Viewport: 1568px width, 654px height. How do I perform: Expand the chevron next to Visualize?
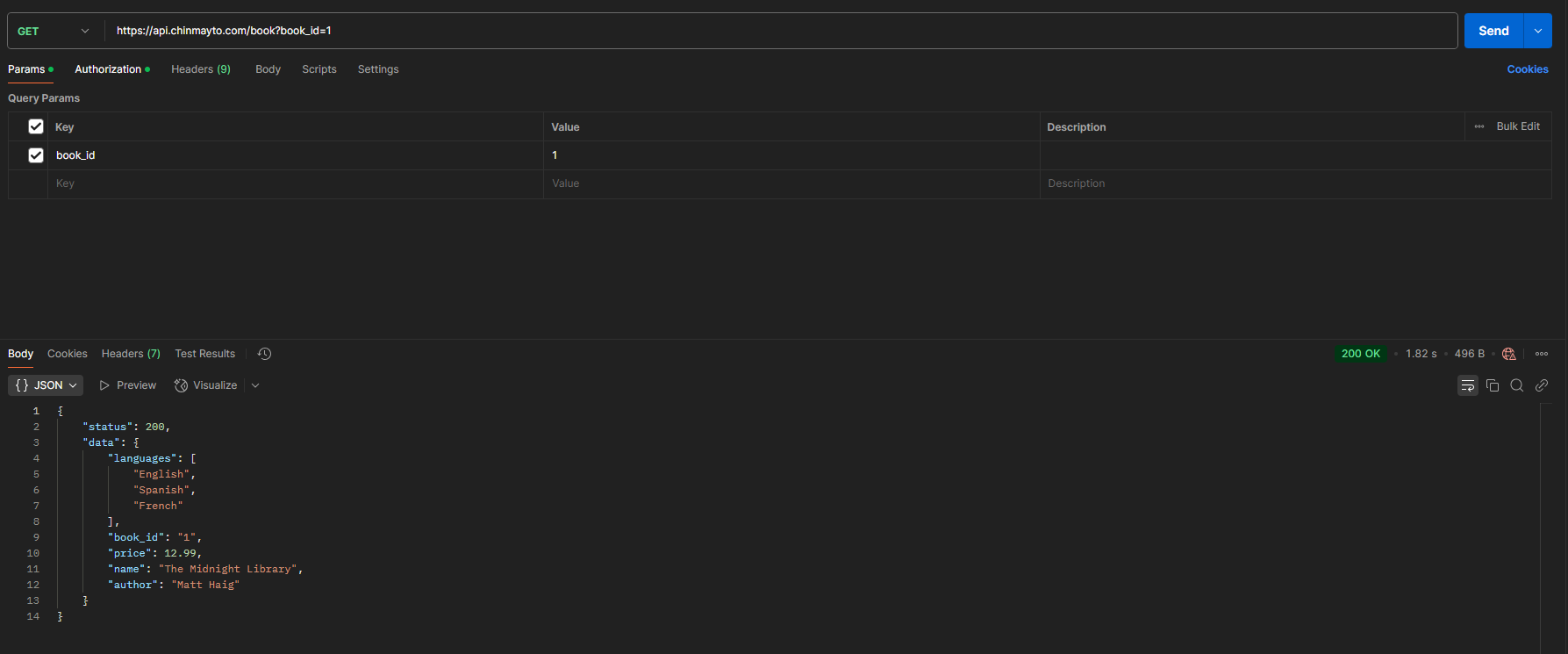tap(255, 385)
